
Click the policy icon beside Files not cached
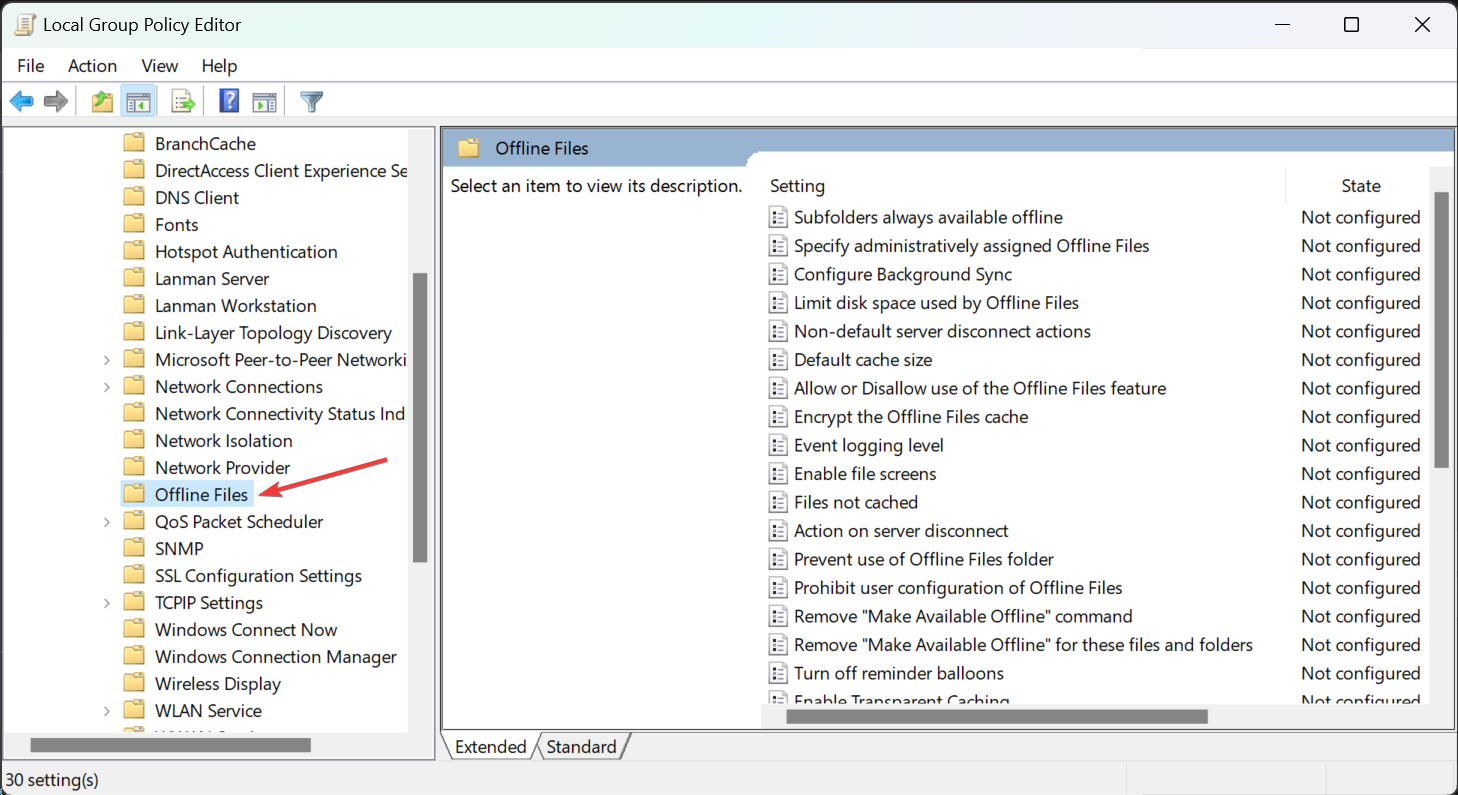(x=778, y=502)
